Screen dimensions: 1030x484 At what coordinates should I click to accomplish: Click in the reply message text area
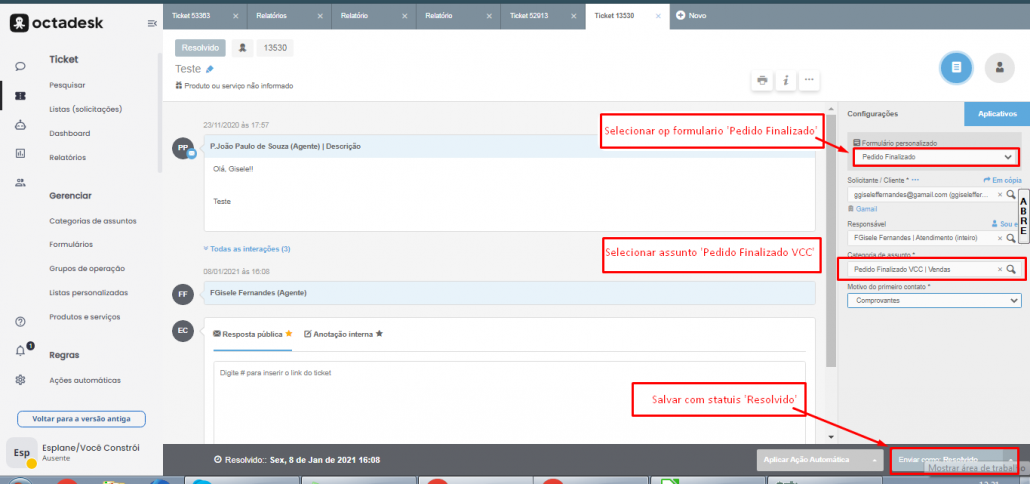[510, 400]
